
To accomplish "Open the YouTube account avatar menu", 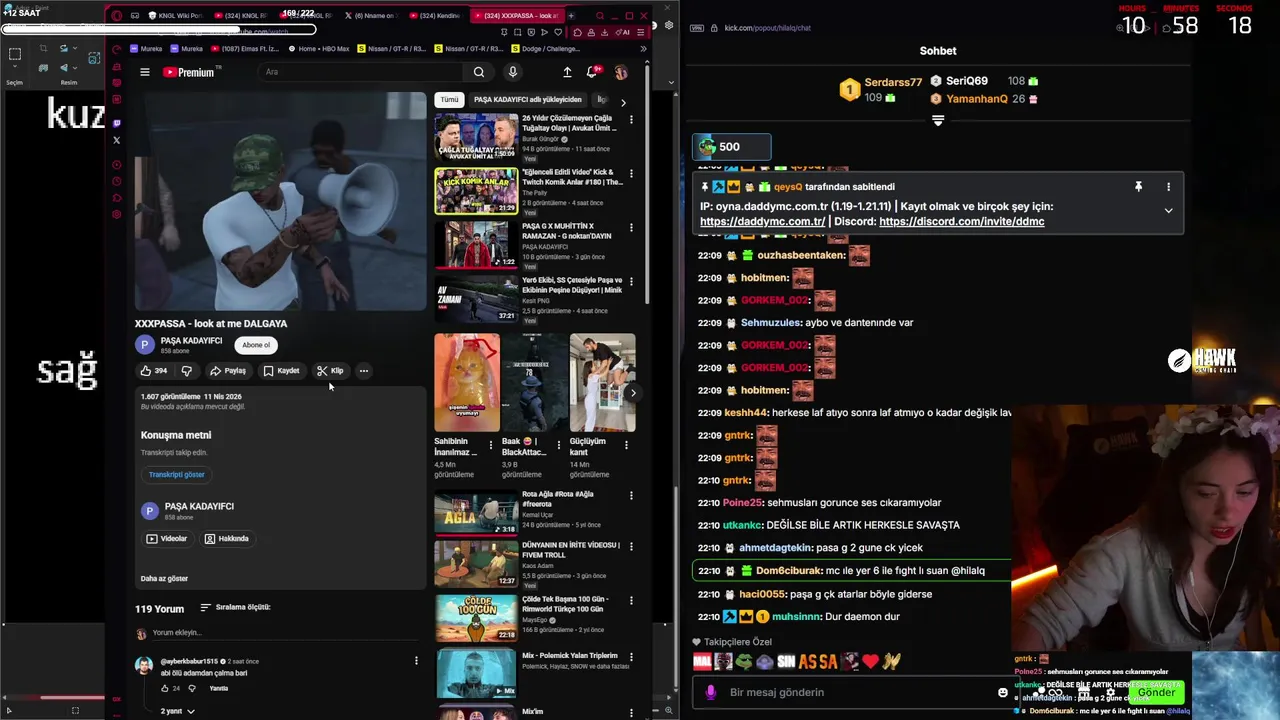I will point(621,72).
